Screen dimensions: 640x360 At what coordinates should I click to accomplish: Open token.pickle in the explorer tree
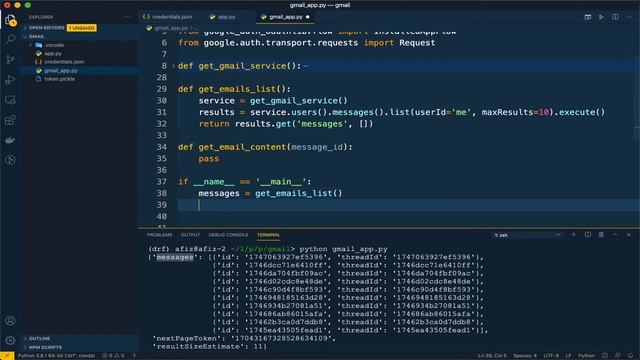point(80,79)
